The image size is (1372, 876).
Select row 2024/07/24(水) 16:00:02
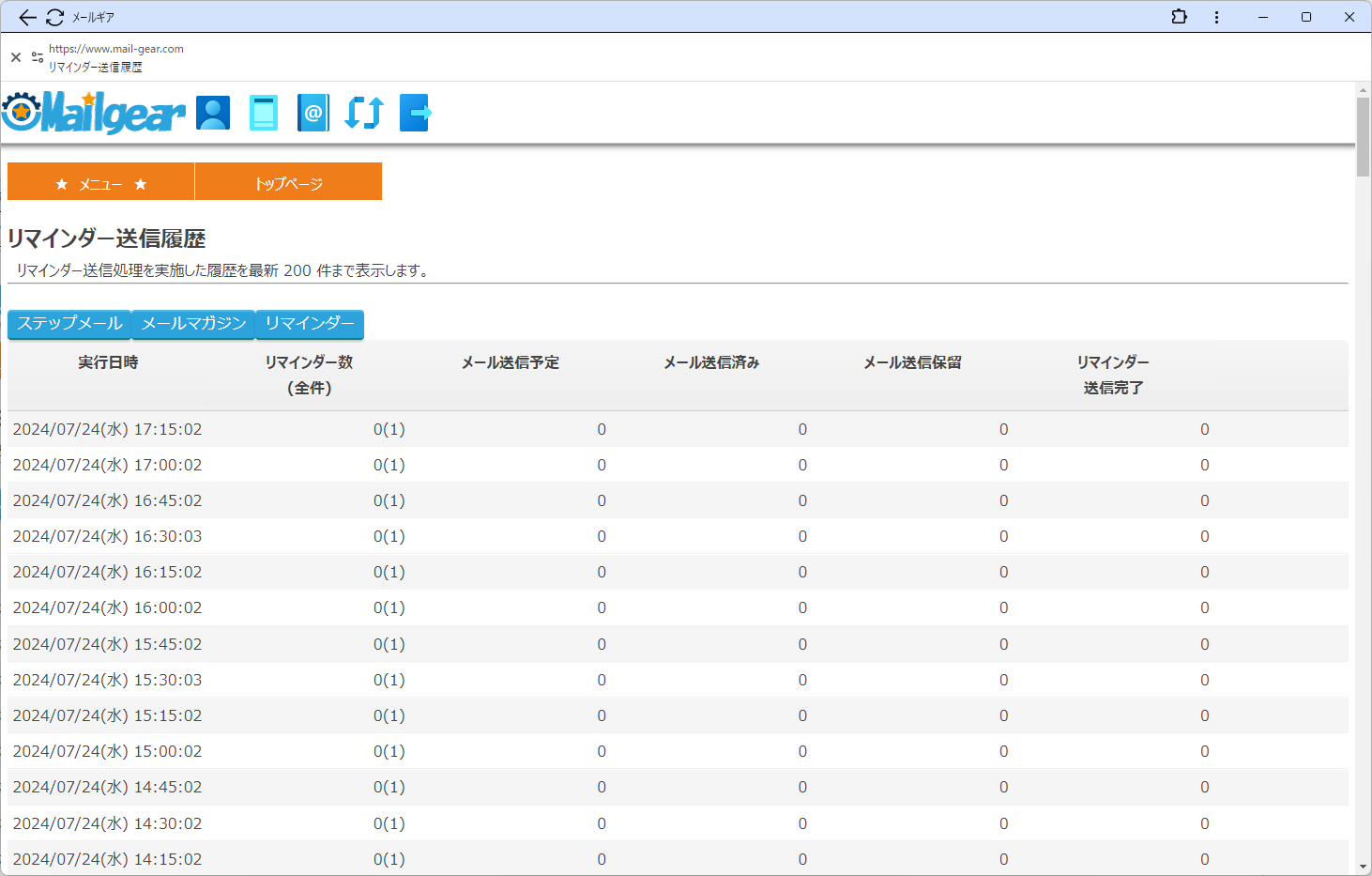tap(678, 607)
